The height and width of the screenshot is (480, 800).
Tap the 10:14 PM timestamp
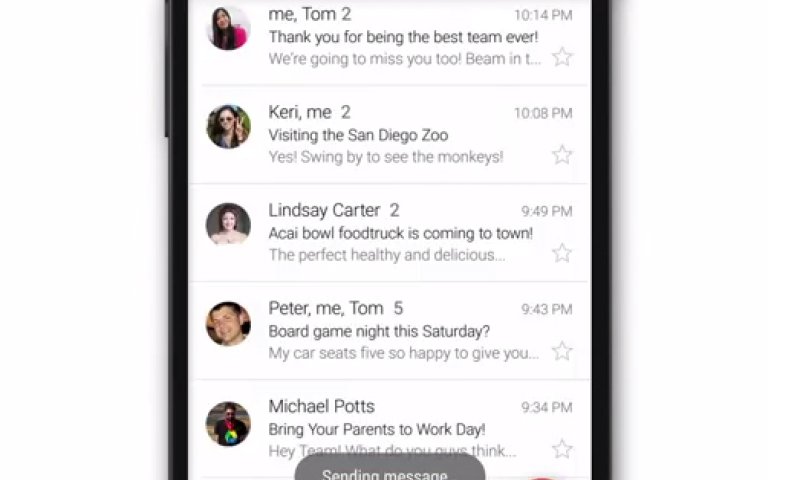coord(543,15)
